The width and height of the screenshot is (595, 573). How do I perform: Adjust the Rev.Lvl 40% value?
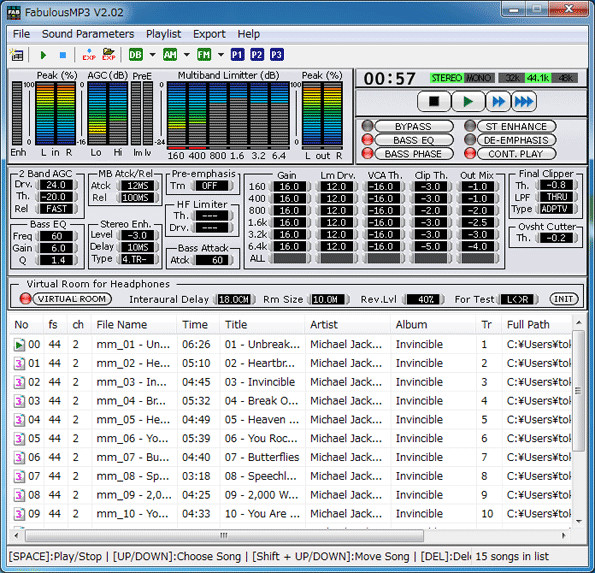423,299
